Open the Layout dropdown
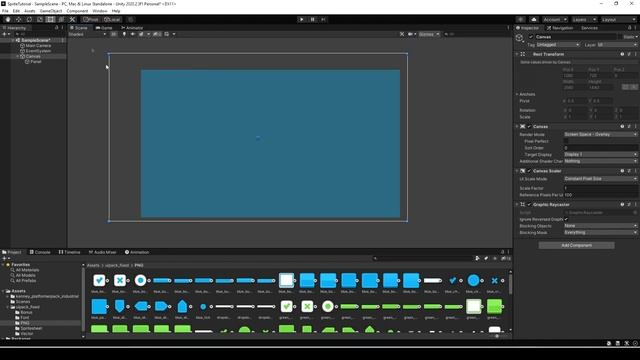Image resolution: width=640 pixels, height=360 pixels. 618,20
